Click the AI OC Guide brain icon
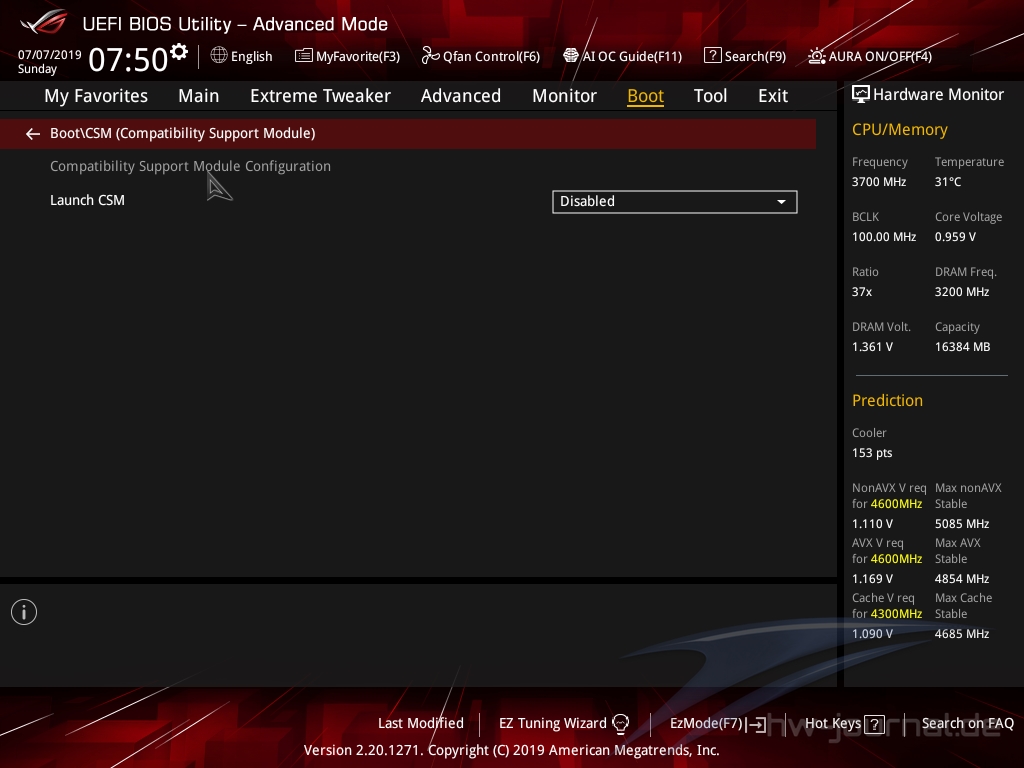The width and height of the screenshot is (1024, 768). 571,56
